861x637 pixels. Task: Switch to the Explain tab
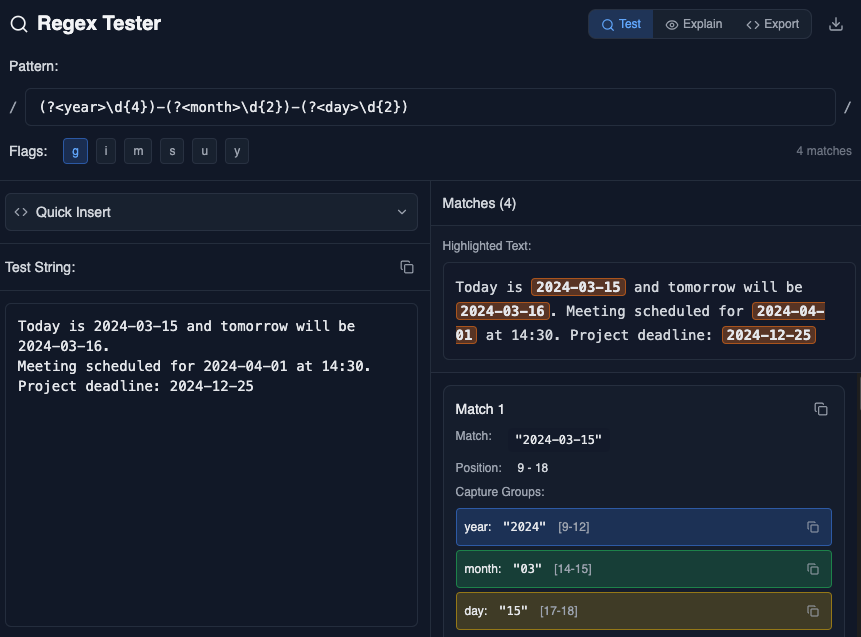click(694, 24)
